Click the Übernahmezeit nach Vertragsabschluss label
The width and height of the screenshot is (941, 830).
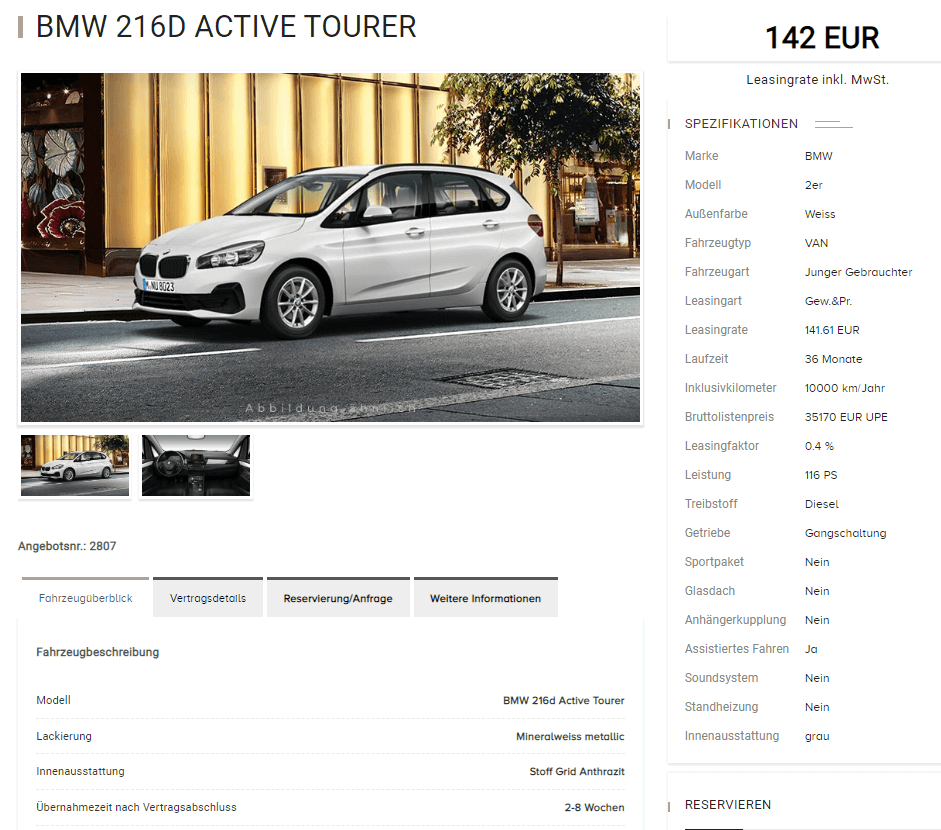[136, 807]
